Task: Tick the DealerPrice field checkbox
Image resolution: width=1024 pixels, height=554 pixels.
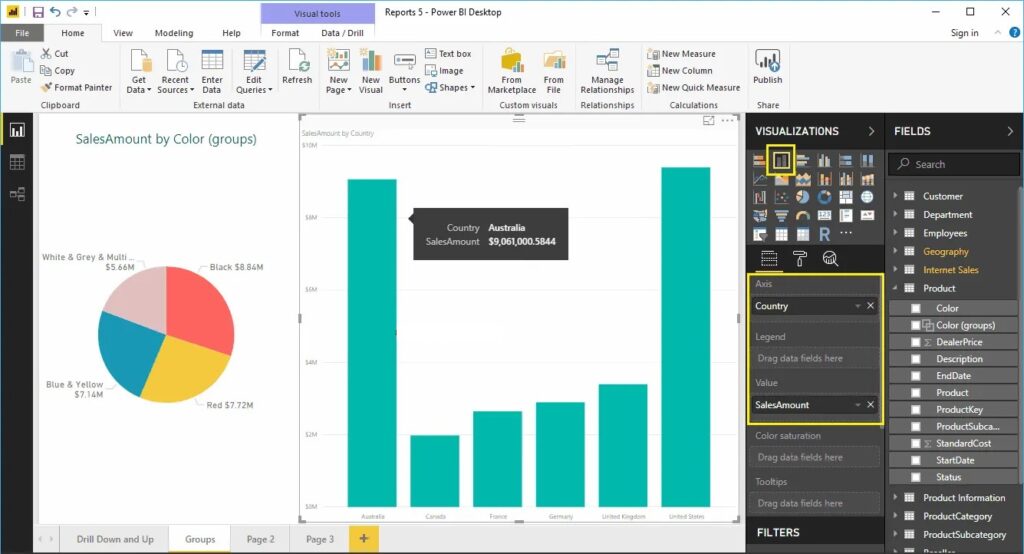Action: 916,342
